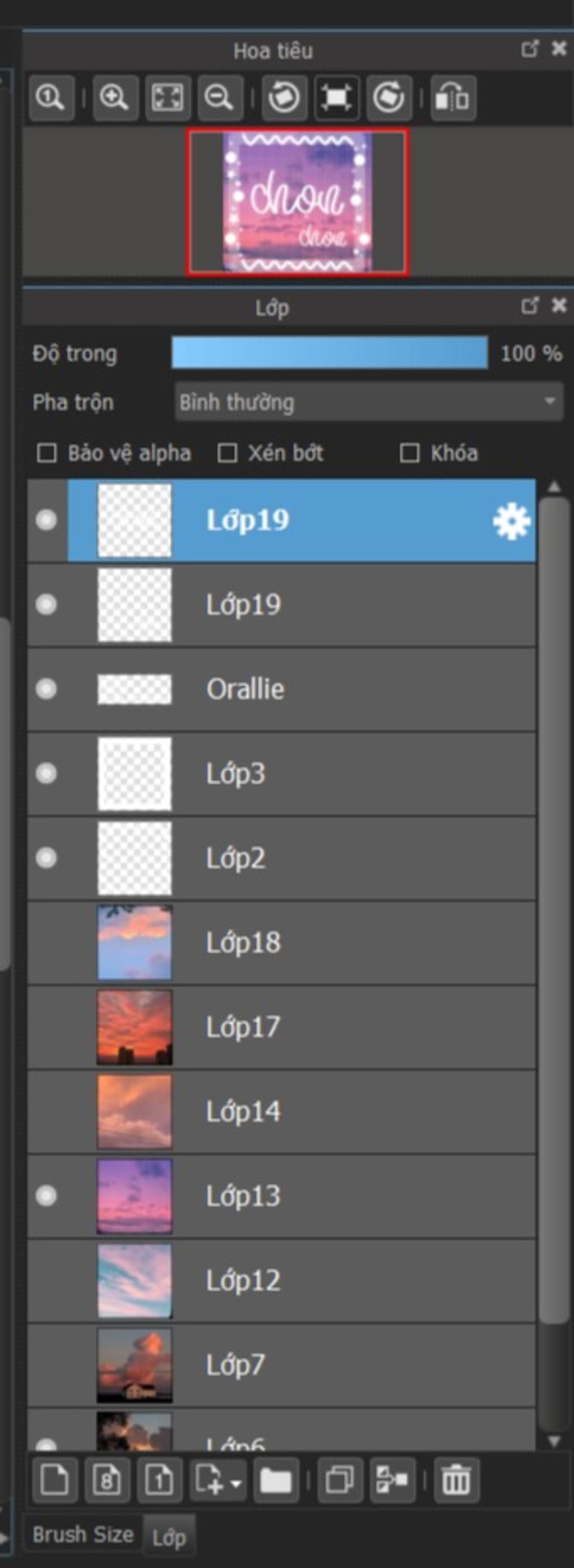Open settings gear for selected Lớp19 layer
This screenshot has height=1568, width=574.
(x=511, y=521)
